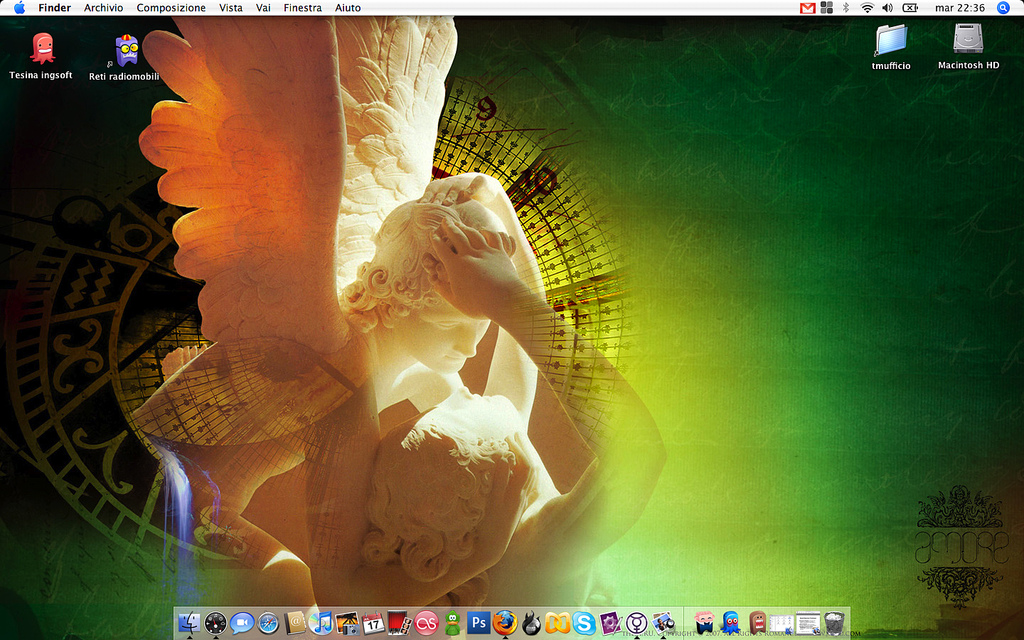Open Address Book in the dock
The image size is (1024, 640).
pos(295,623)
